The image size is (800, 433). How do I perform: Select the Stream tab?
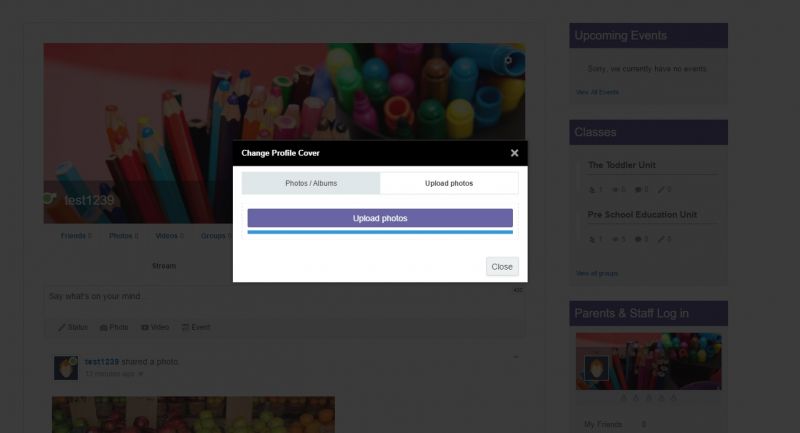(164, 266)
